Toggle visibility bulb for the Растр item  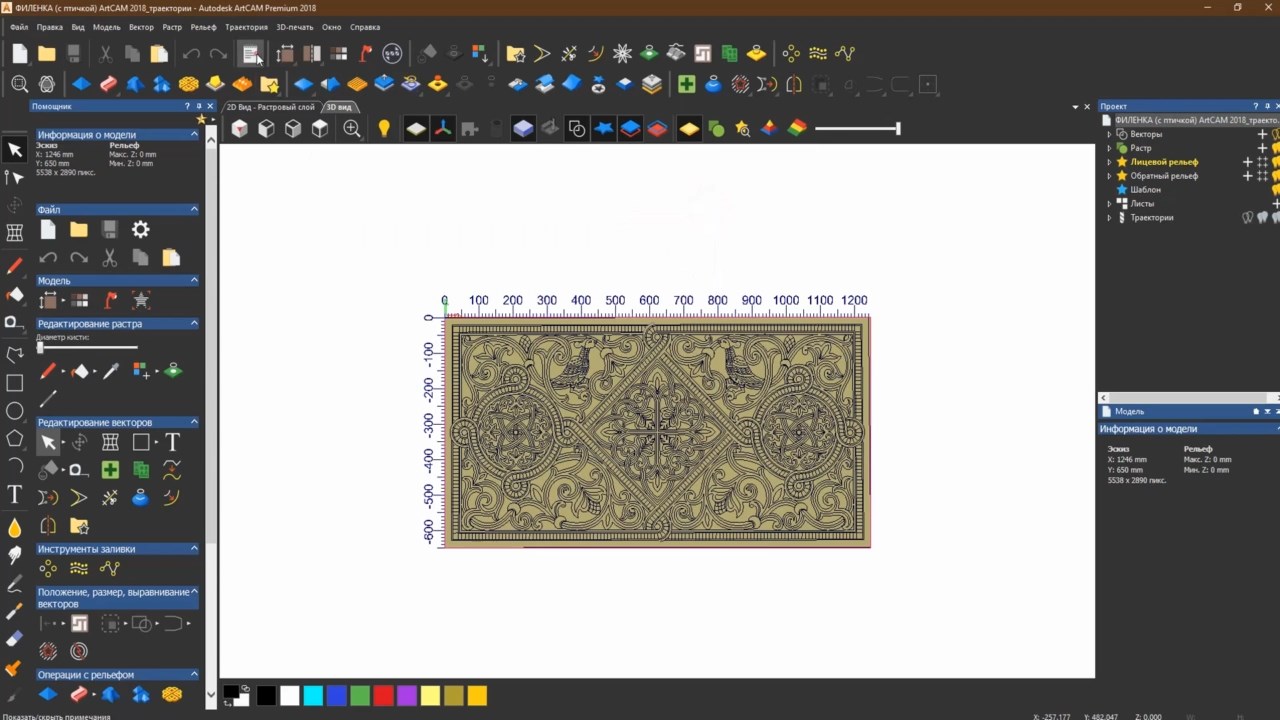pos(1276,148)
